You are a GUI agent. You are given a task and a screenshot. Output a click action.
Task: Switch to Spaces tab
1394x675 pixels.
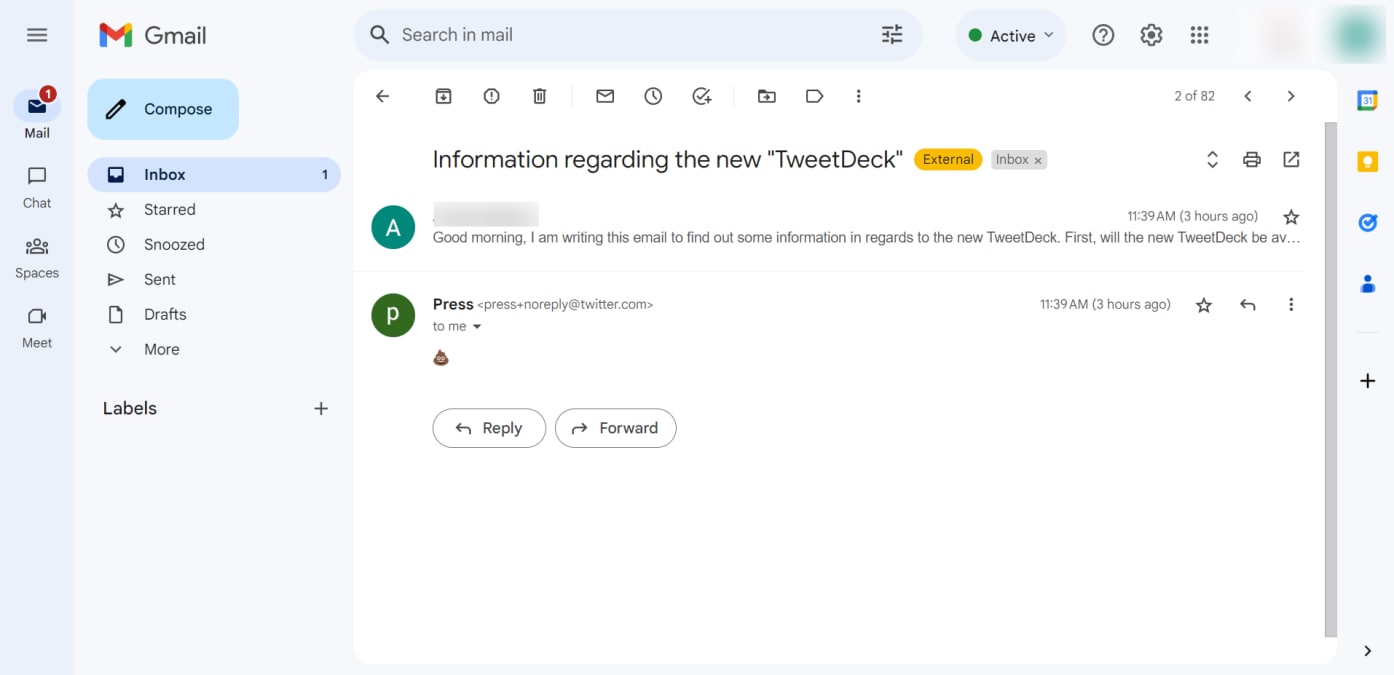37,257
